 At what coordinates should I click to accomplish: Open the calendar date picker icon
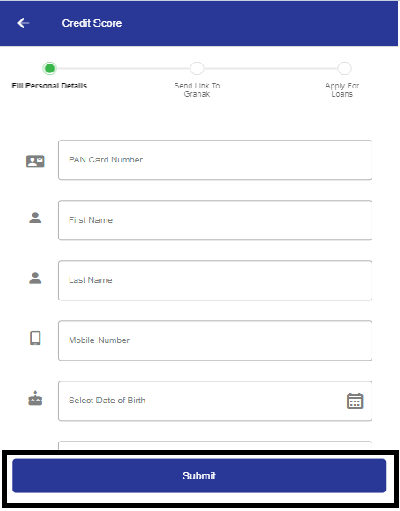pyautogui.click(x=355, y=401)
